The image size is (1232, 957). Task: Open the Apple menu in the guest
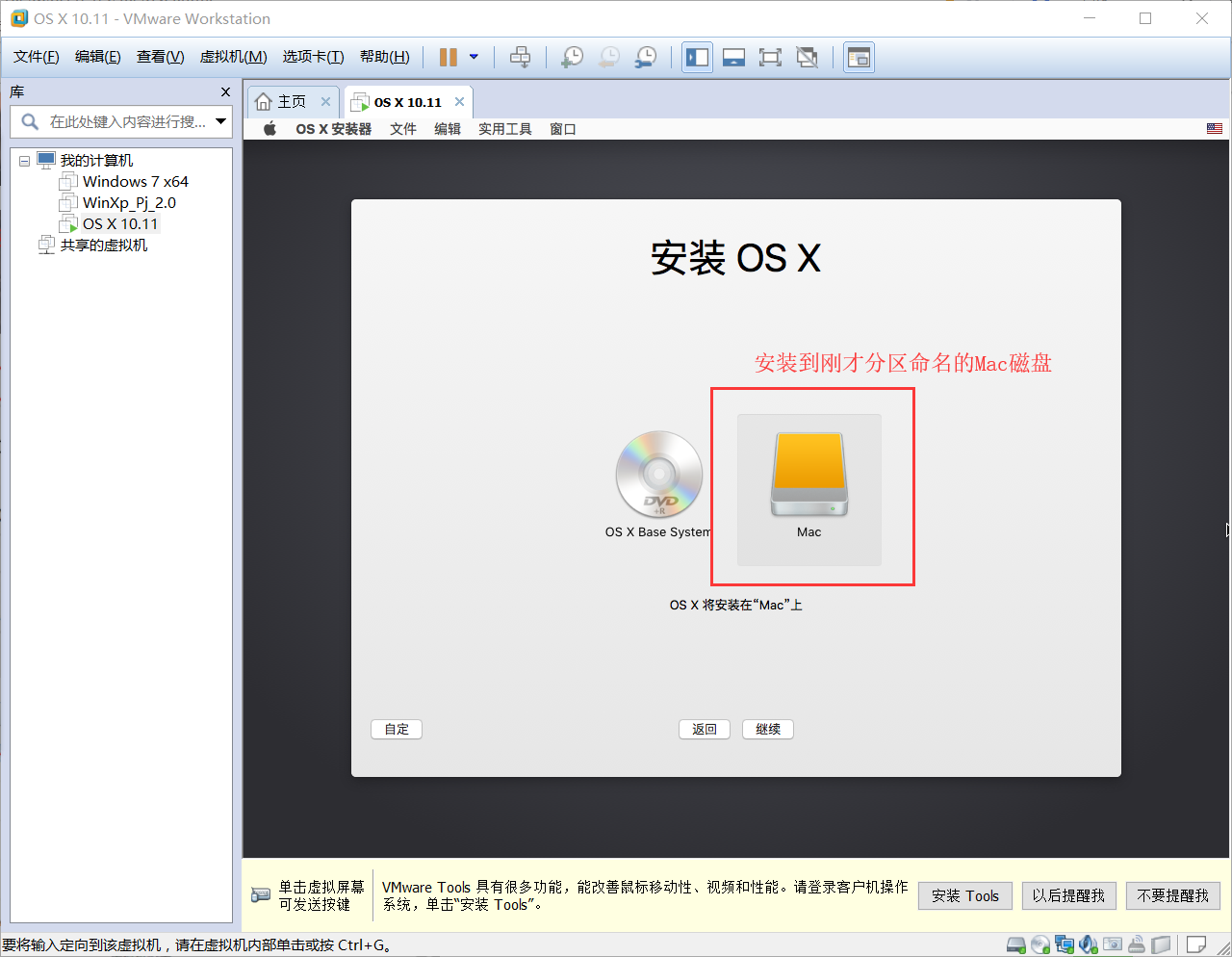point(270,128)
